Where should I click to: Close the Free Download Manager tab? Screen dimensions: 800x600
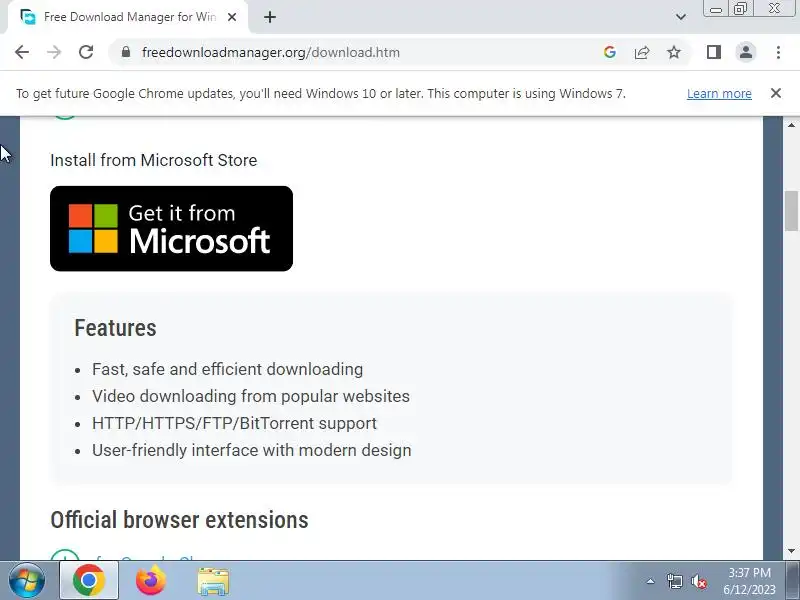coord(232,17)
